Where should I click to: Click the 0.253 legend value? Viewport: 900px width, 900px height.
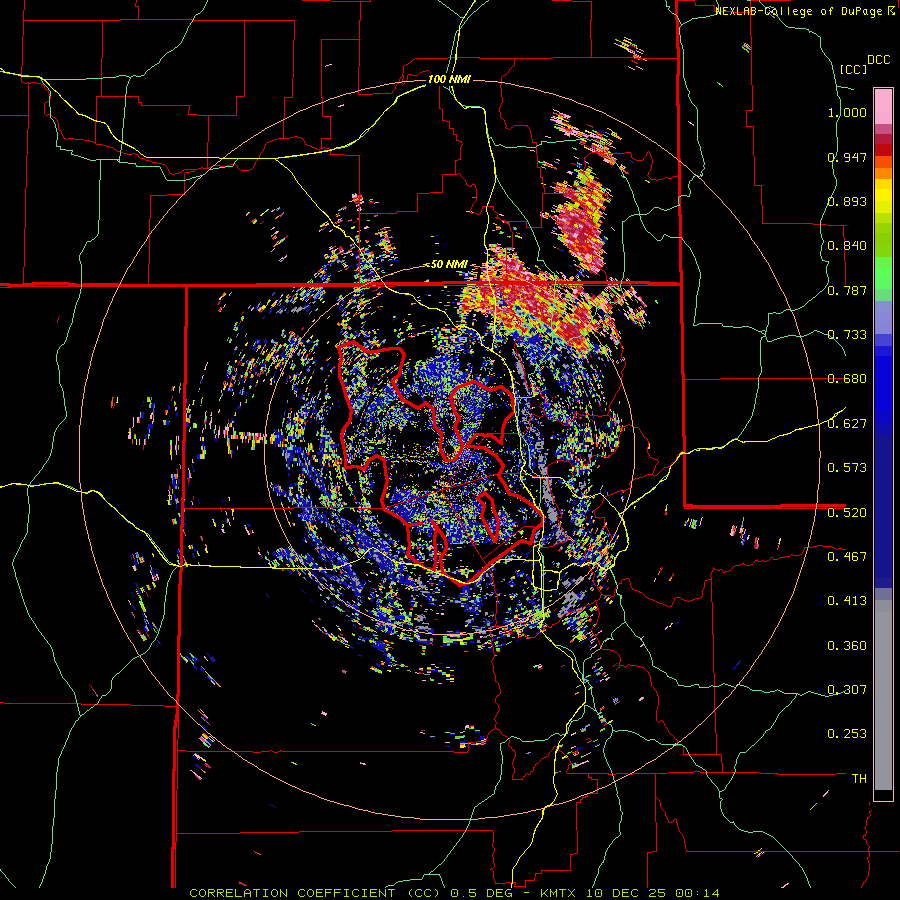[x=847, y=734]
